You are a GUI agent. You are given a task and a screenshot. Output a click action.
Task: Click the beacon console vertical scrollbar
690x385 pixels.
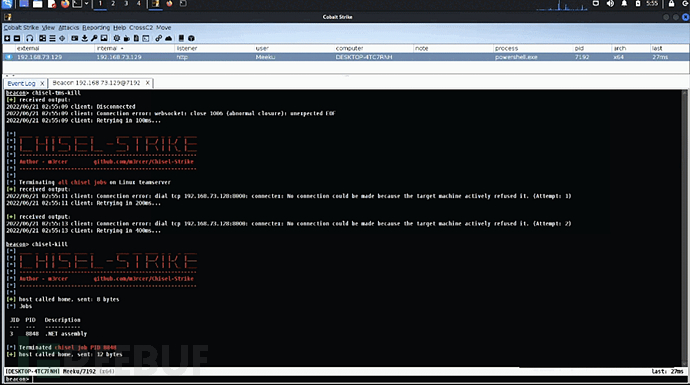coord(684,228)
